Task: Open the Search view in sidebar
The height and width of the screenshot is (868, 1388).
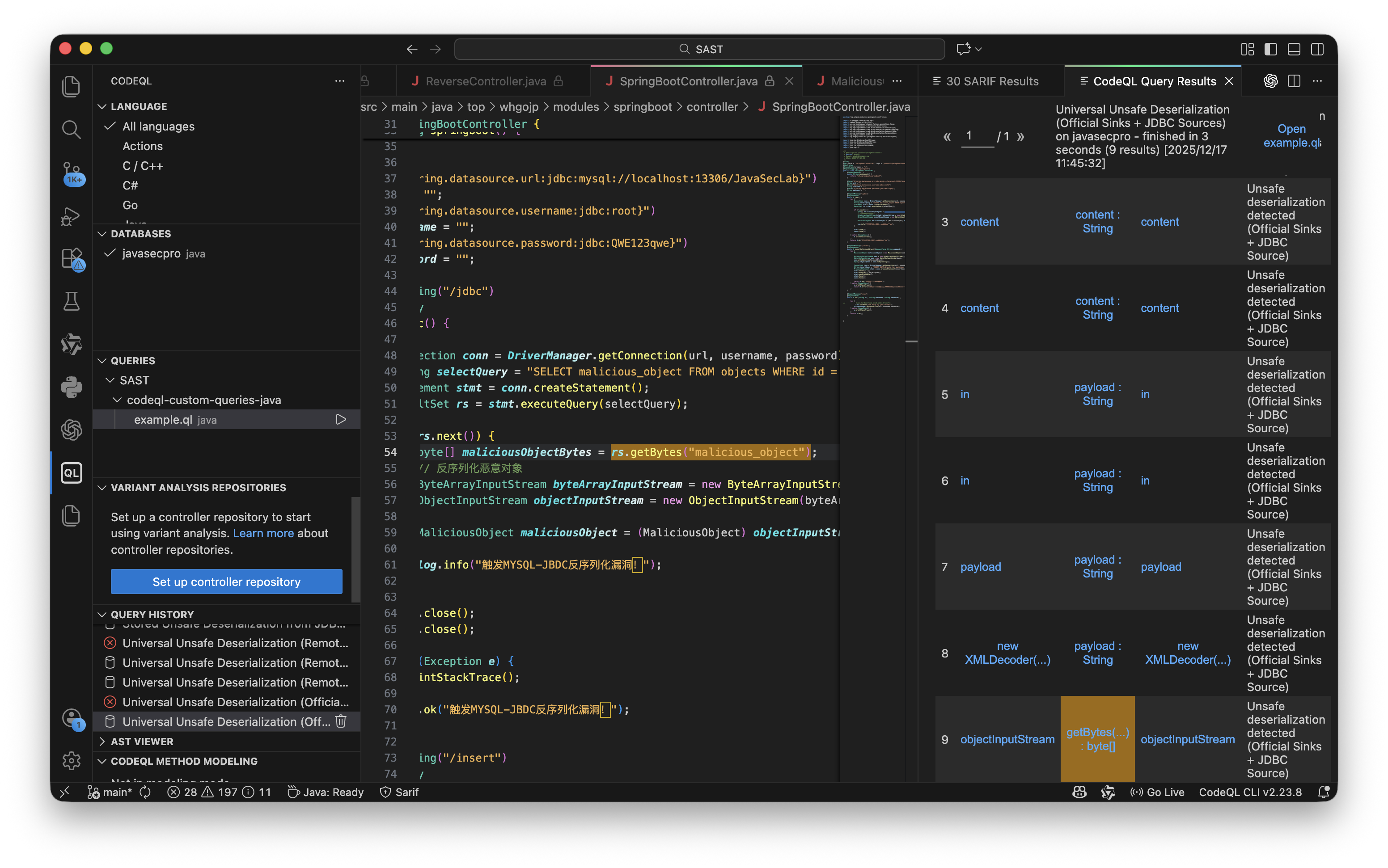Action: (x=71, y=129)
